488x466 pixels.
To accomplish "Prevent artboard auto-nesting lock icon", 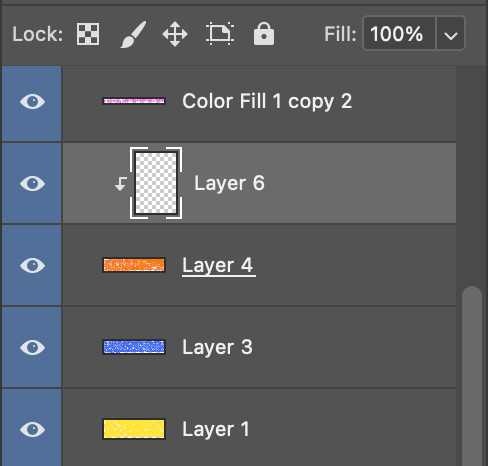I will [x=220, y=34].
